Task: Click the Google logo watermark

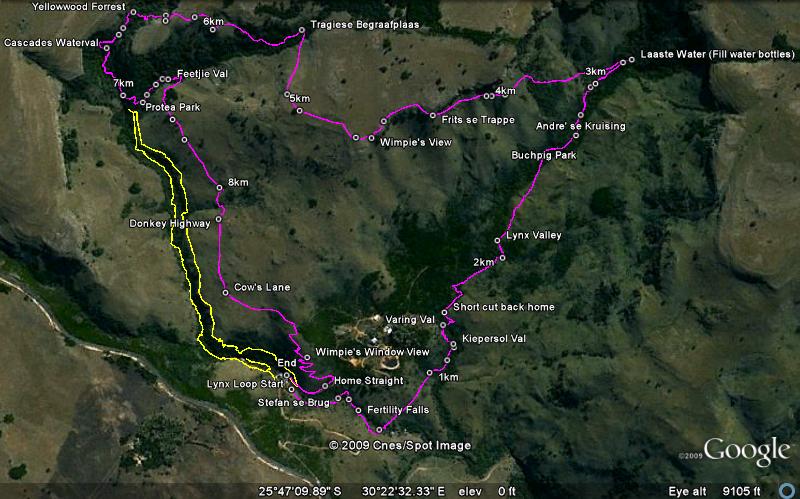Action: tap(746, 451)
